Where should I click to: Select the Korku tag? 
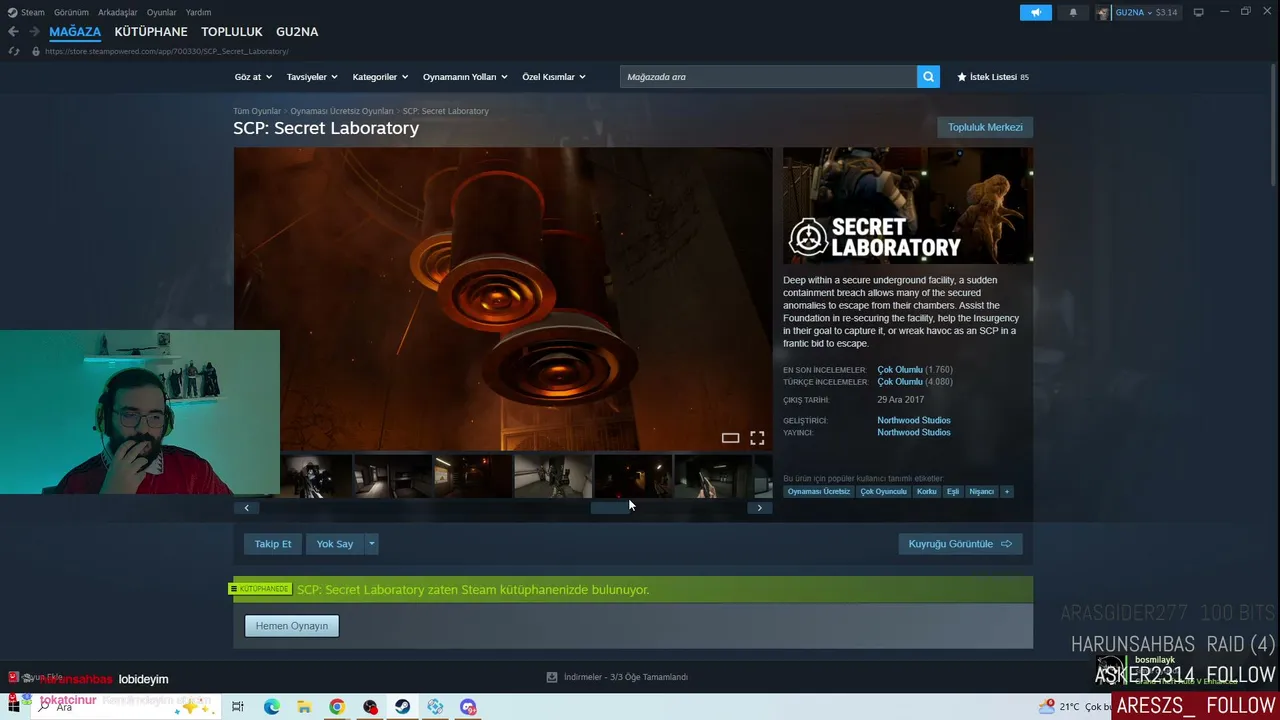click(x=927, y=491)
